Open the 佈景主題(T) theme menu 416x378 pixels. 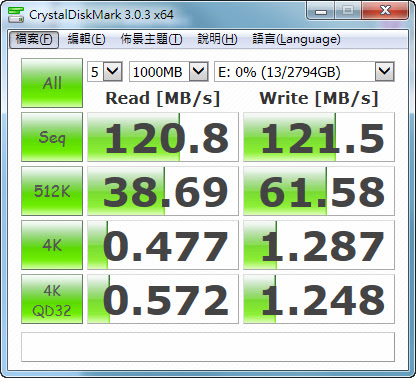[x=151, y=39]
